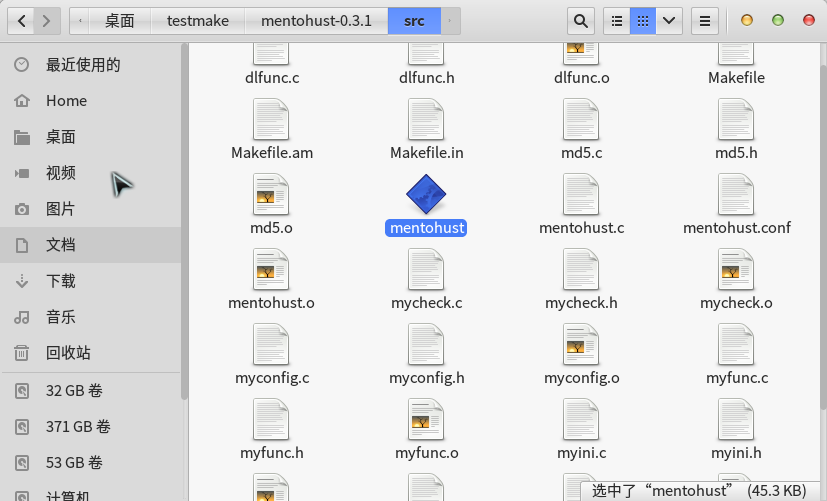Open 文档 in the sidebar
This screenshot has width=827, height=501.
point(91,245)
